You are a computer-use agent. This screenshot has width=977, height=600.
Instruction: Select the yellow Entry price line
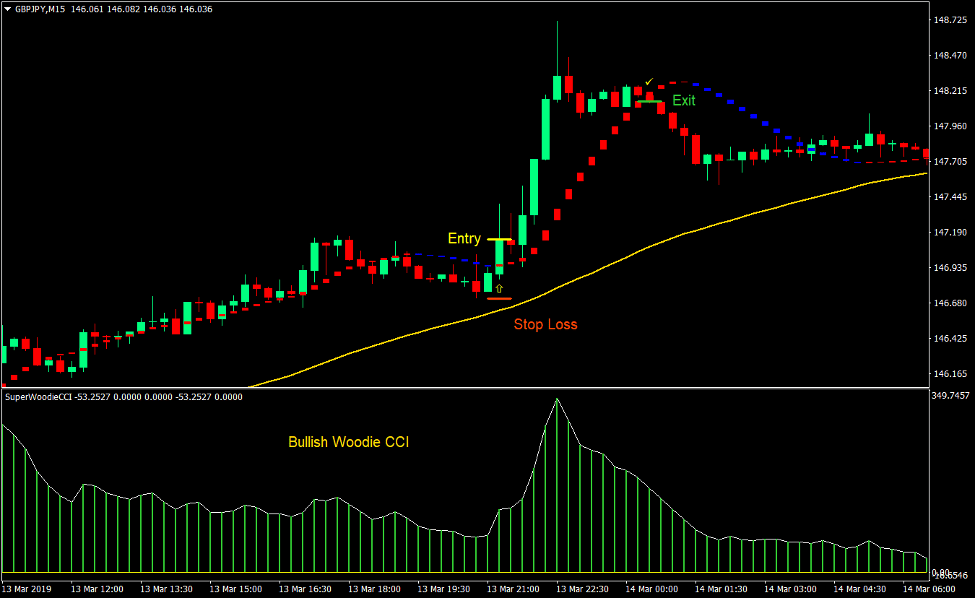498,240
